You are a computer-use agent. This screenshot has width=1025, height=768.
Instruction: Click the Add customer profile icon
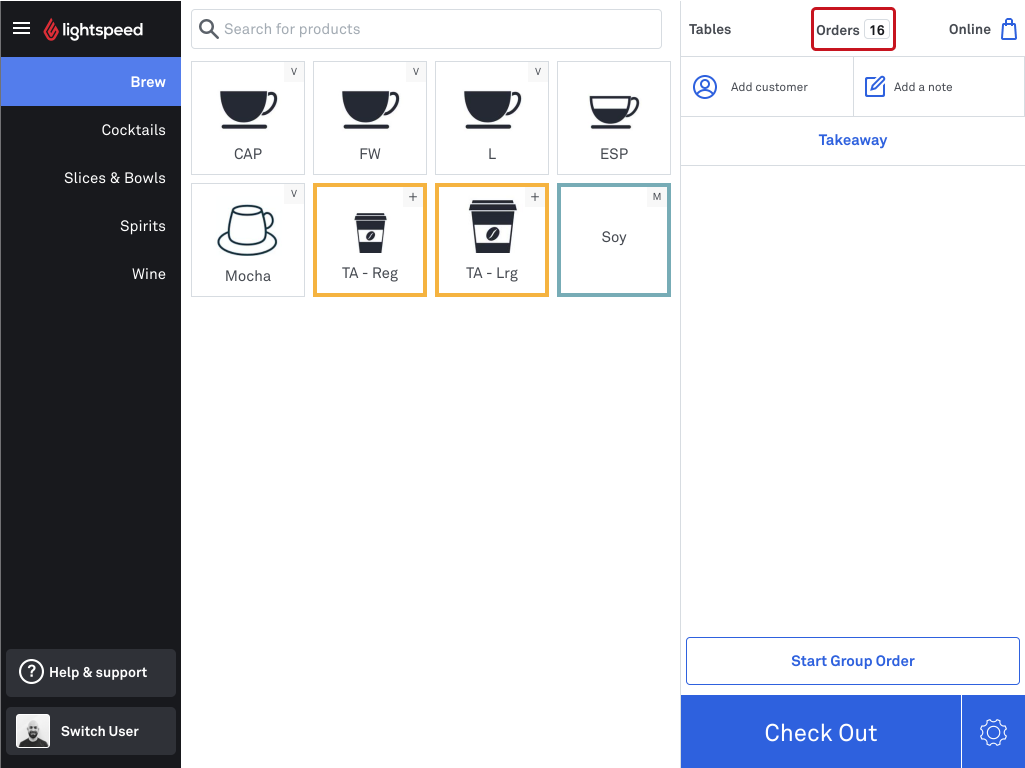tap(705, 87)
